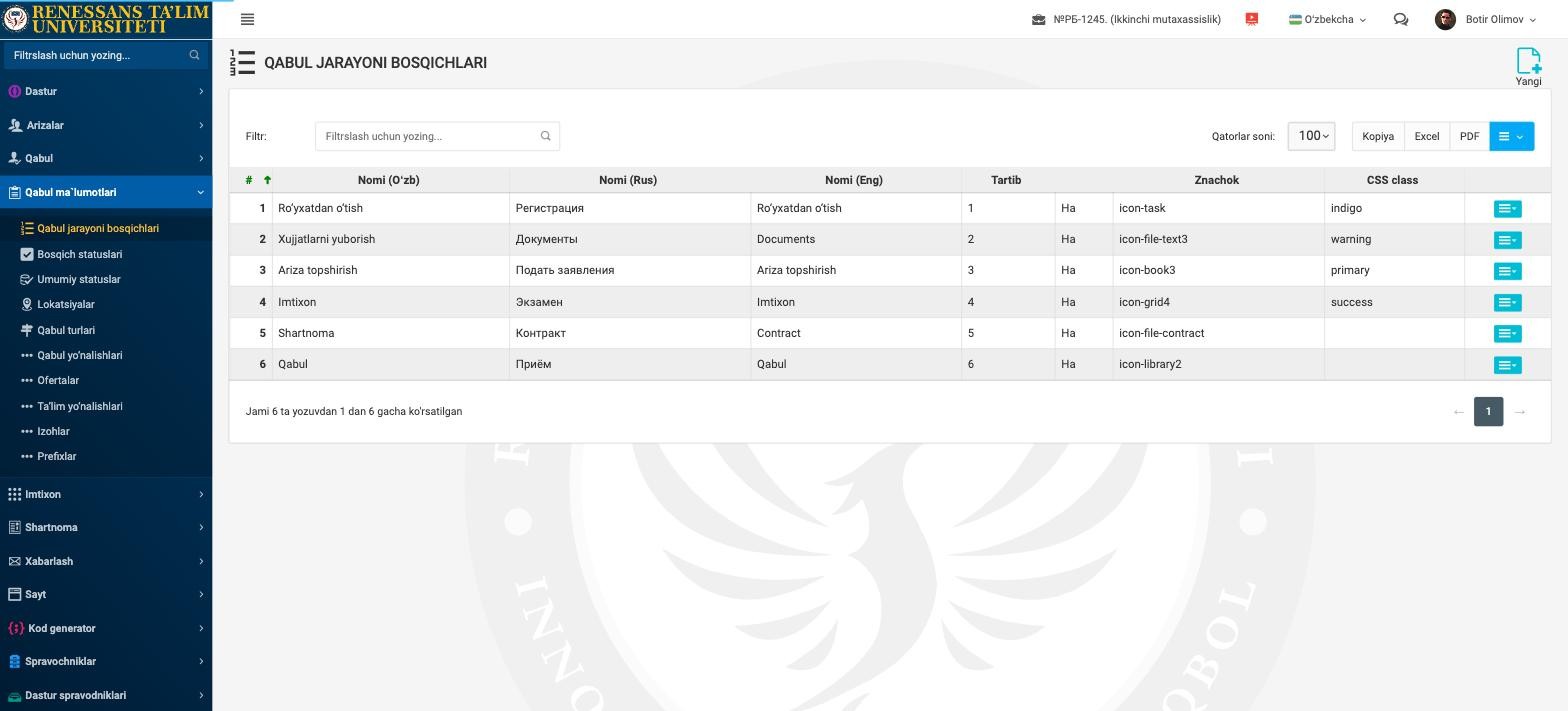Click the search magnifier in sidebar filter

[194, 55]
